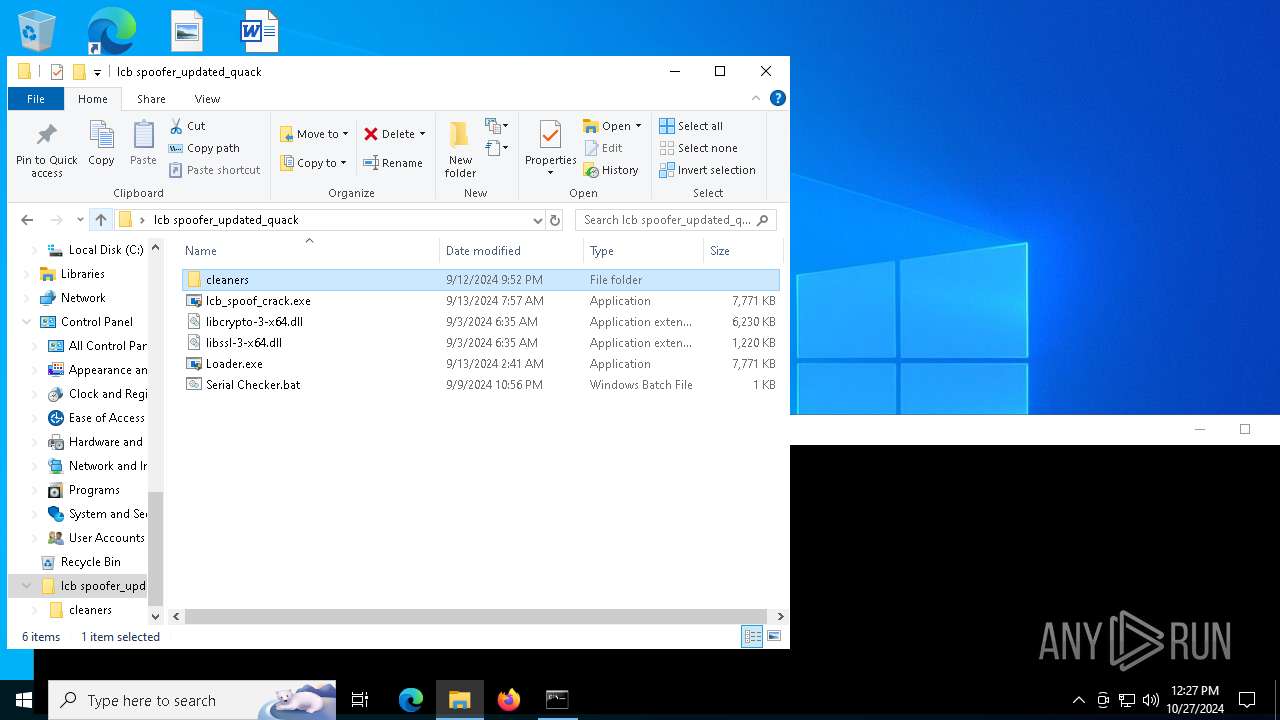The image size is (1280, 720).
Task: Open the Delete options arrow
Action: (422, 134)
